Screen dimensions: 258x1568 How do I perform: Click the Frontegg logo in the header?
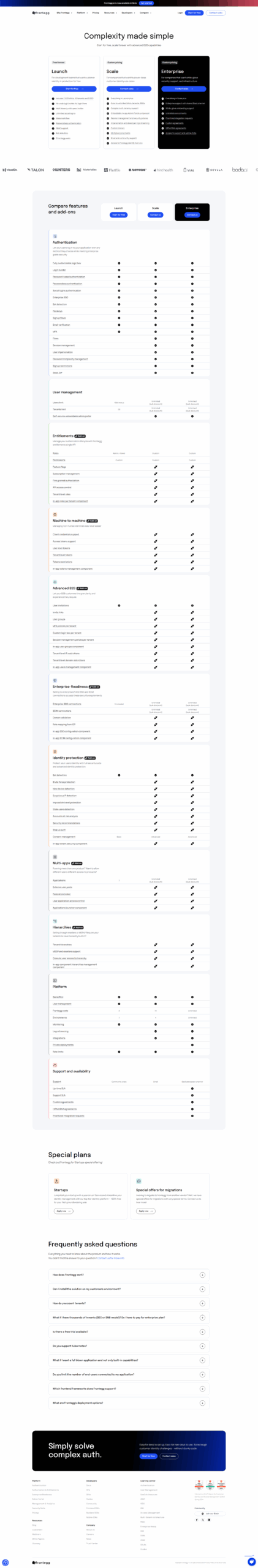click(x=42, y=12)
